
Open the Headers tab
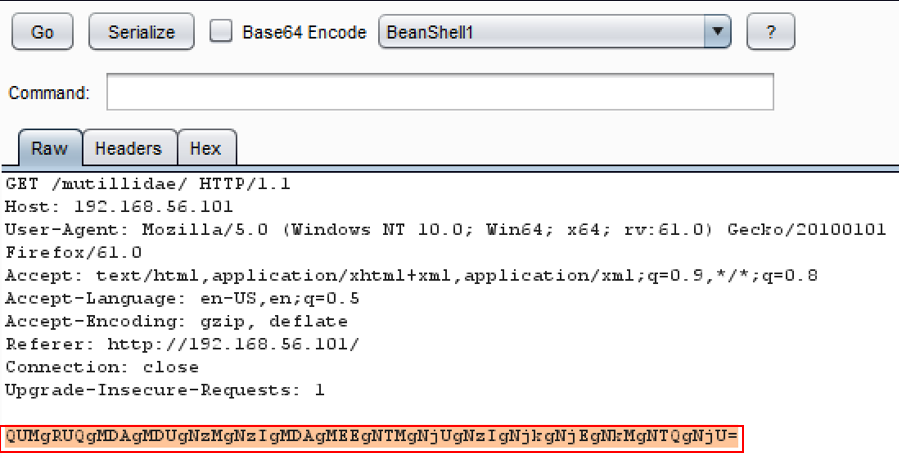[128, 149]
